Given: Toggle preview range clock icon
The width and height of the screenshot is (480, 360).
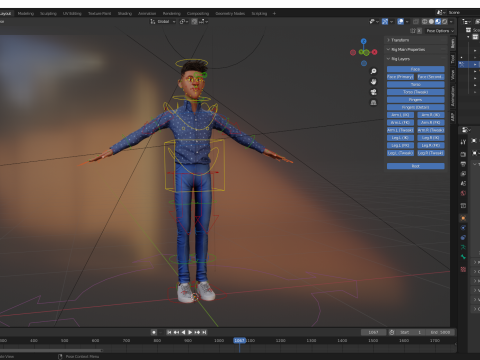Looking at the screenshot, I should click(x=392, y=332).
